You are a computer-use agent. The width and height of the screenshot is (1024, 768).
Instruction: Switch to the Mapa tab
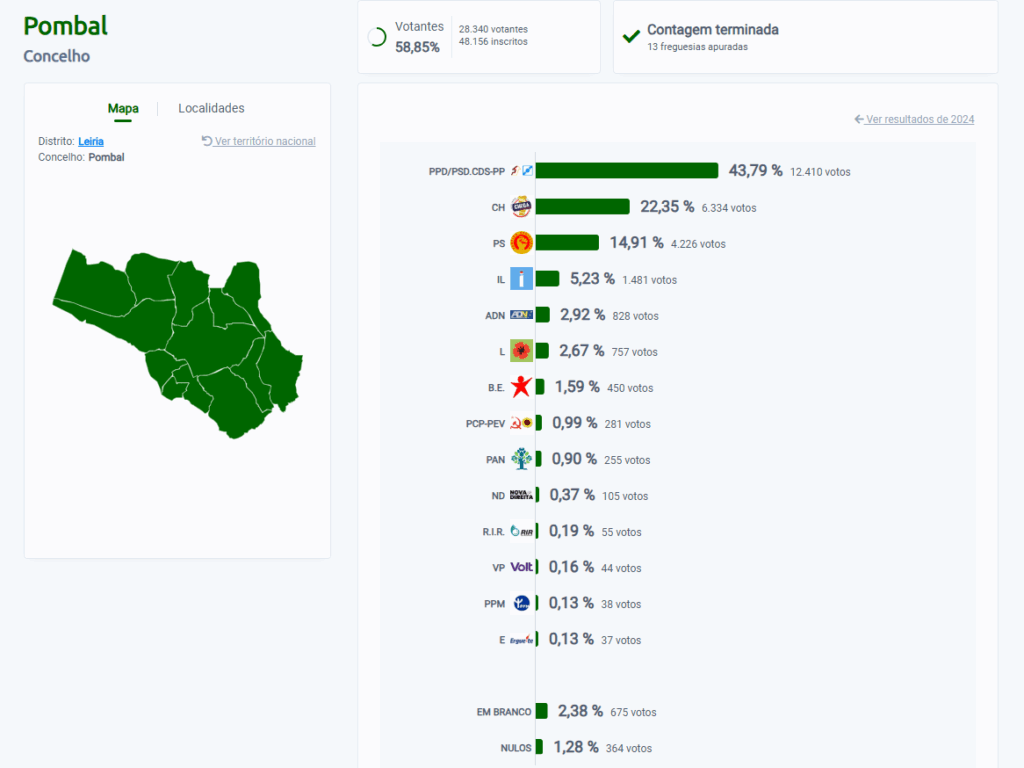click(123, 109)
